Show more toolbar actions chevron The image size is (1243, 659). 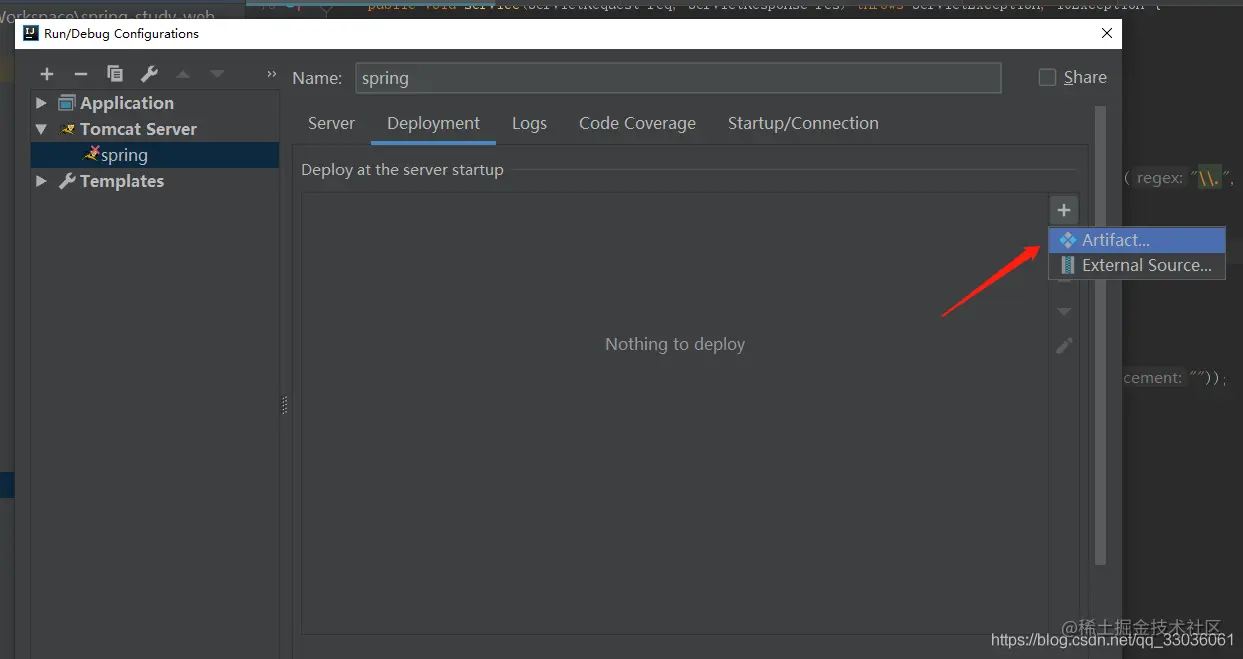coord(271,74)
